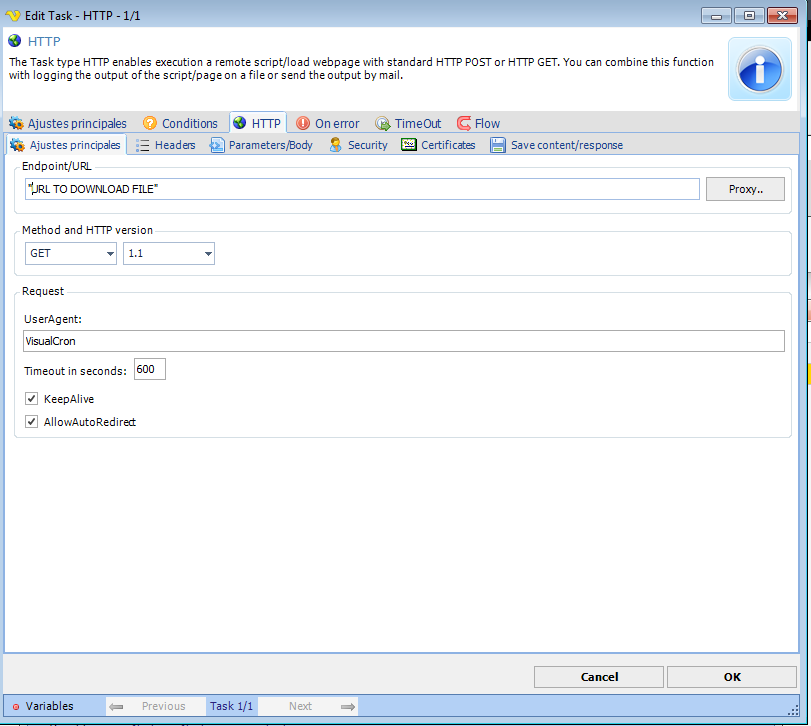Image resolution: width=811 pixels, height=726 pixels.
Task: Open the HTTP method GET dropdown
Action: coord(70,254)
